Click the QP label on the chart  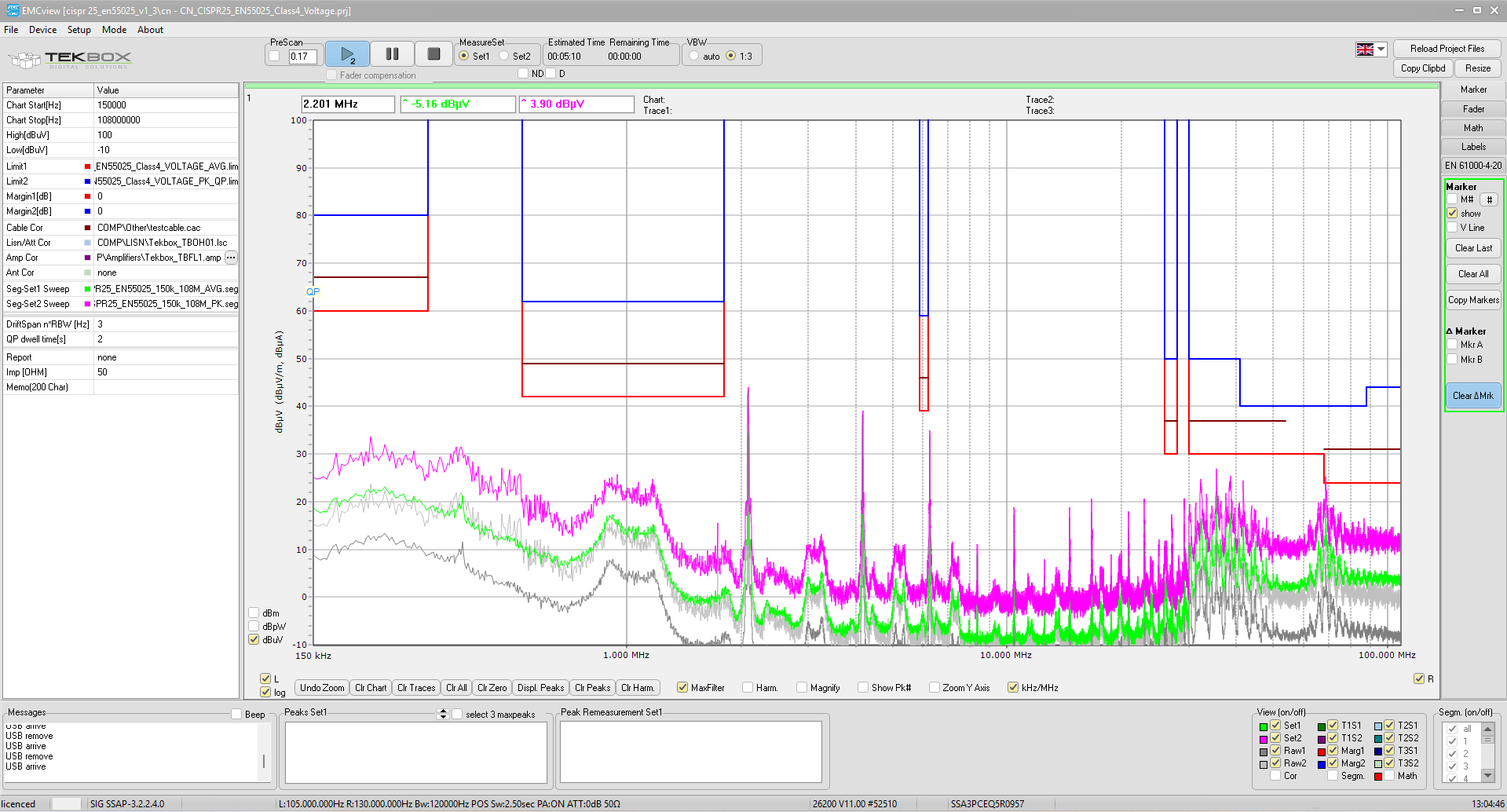click(x=313, y=291)
